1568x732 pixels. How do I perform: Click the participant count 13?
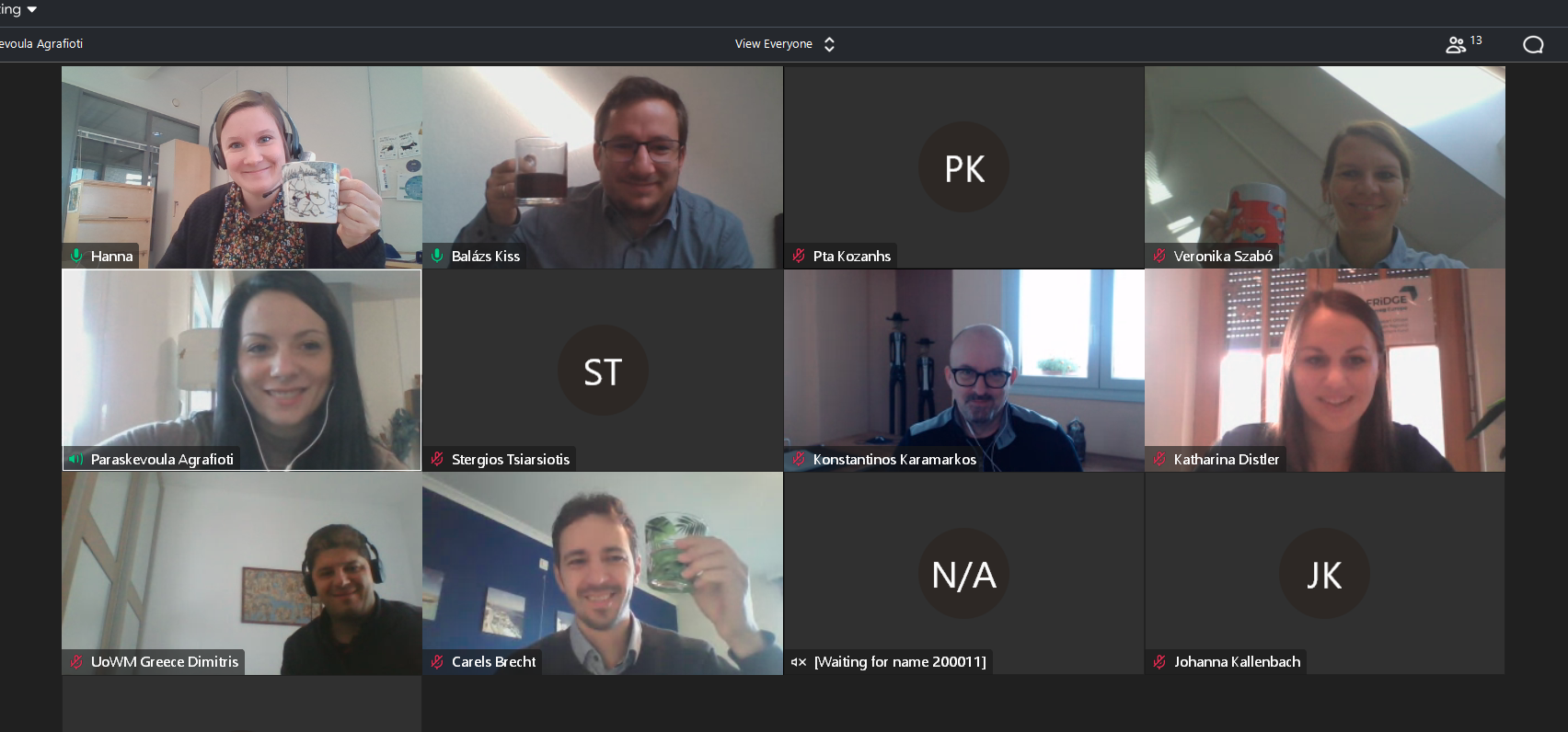(1476, 40)
